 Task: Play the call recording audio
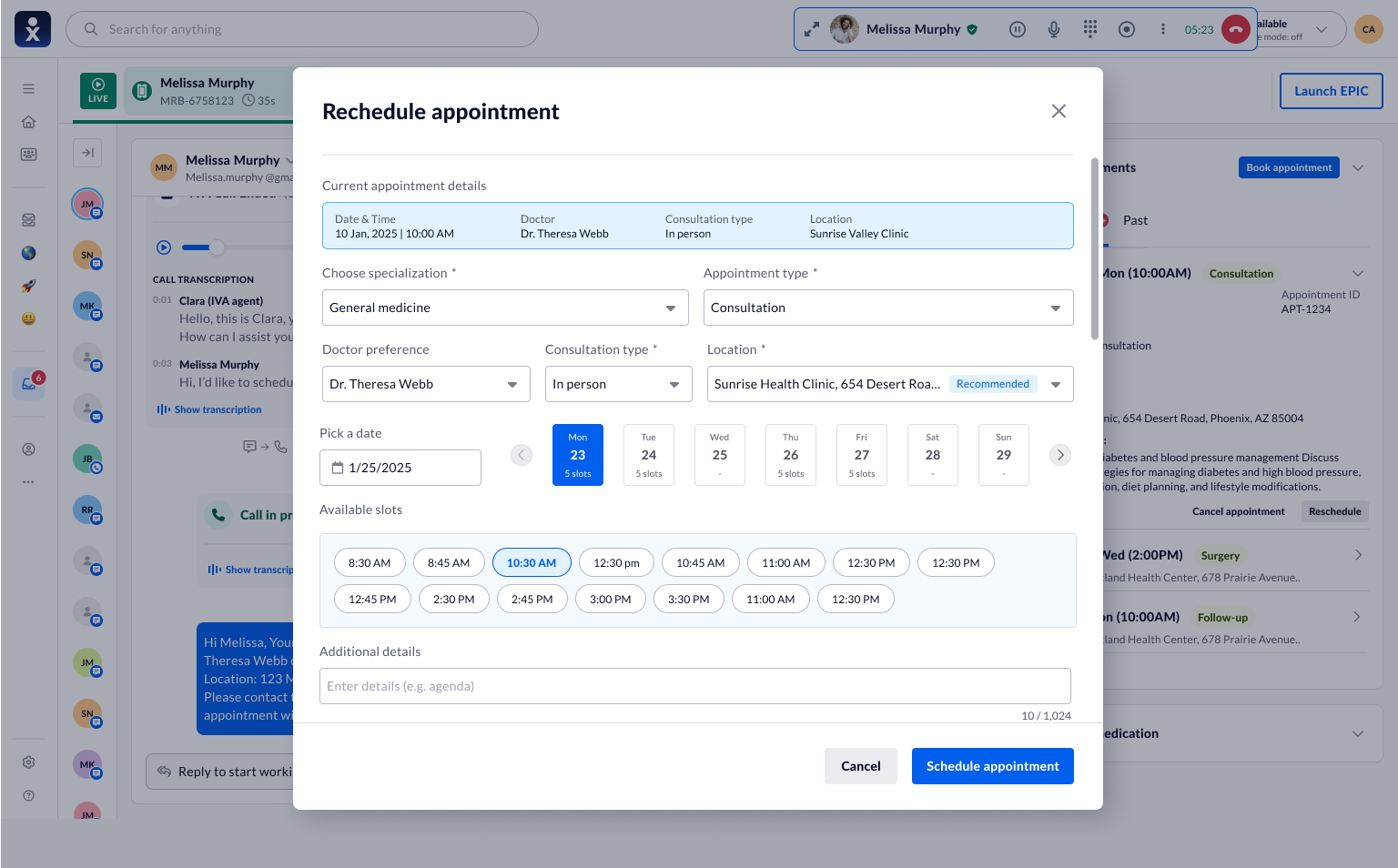pos(164,247)
